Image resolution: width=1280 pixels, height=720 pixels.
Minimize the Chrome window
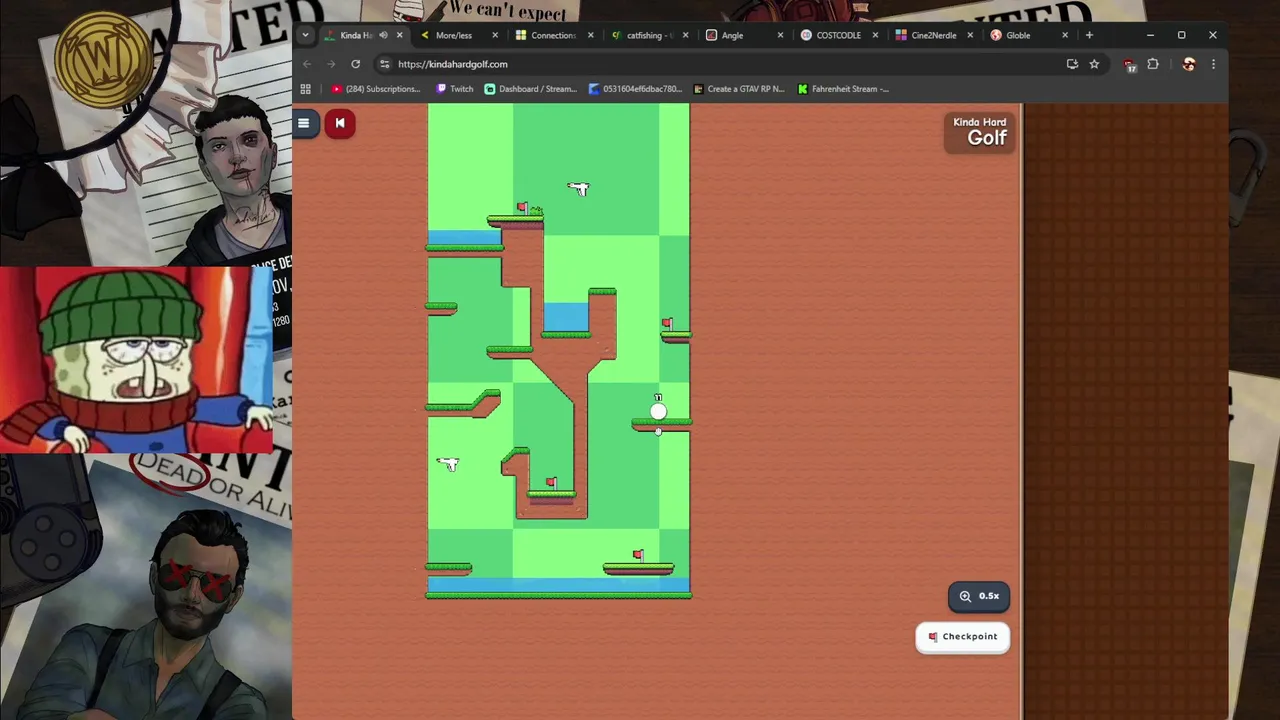(1150, 35)
